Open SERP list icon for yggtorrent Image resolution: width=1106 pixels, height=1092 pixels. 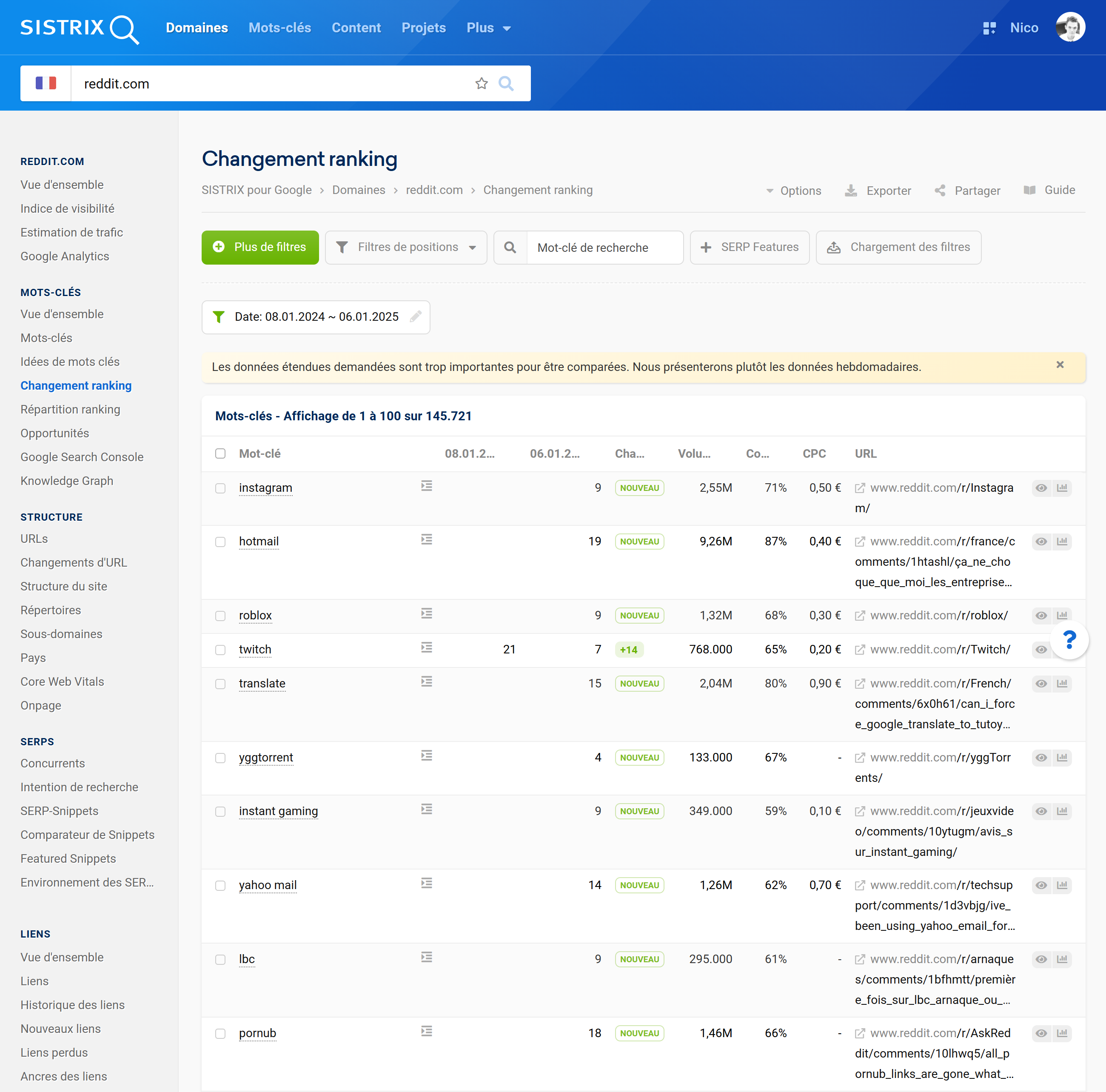427,756
